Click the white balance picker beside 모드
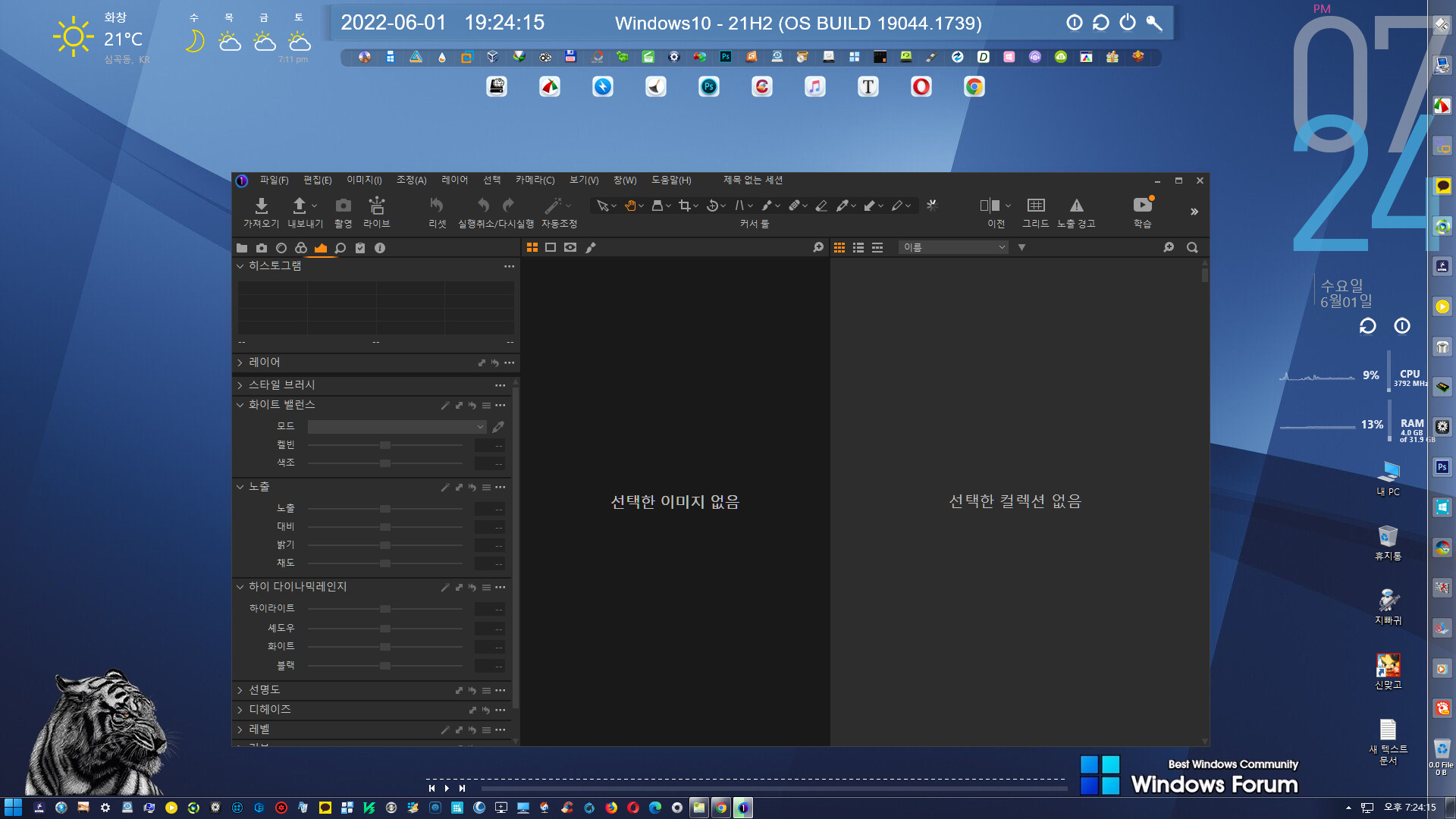This screenshot has height=819, width=1456. (498, 427)
